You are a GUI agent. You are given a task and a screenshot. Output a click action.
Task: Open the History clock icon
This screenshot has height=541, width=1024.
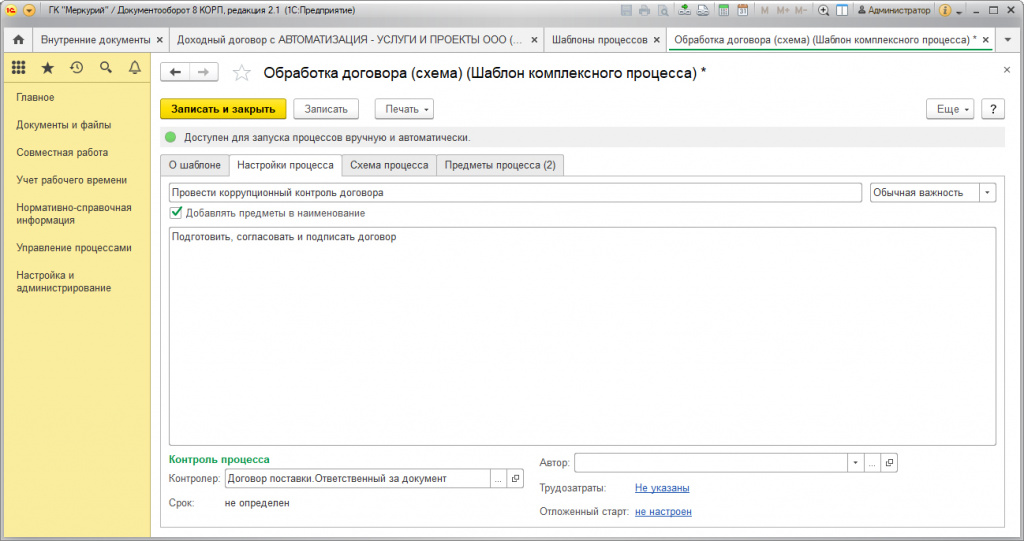point(76,67)
